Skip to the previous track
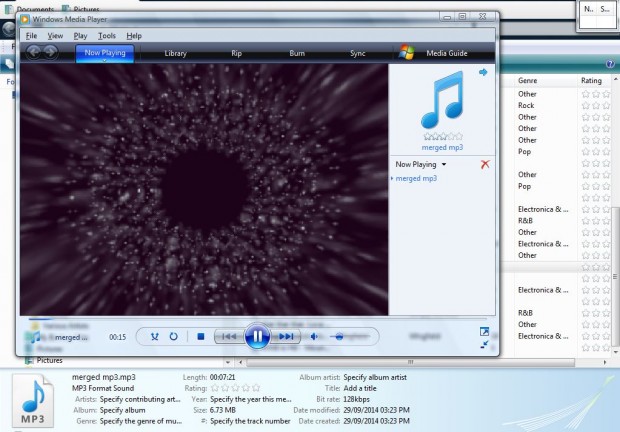 click(x=229, y=336)
